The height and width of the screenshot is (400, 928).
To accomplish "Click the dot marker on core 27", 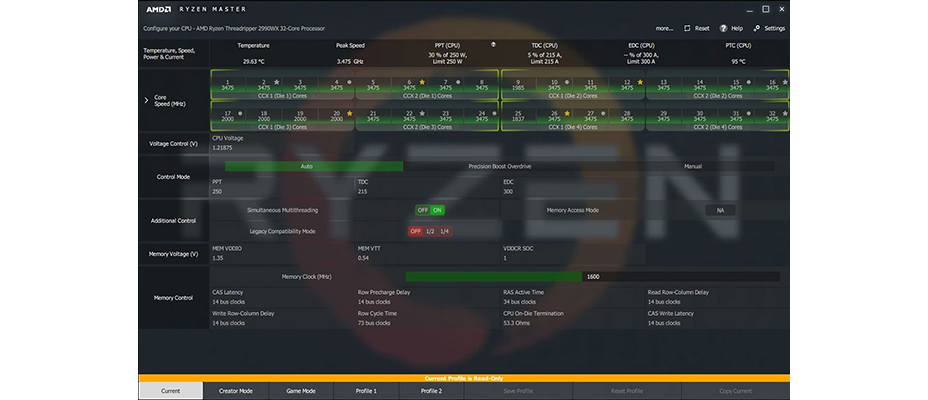I will 603,113.
